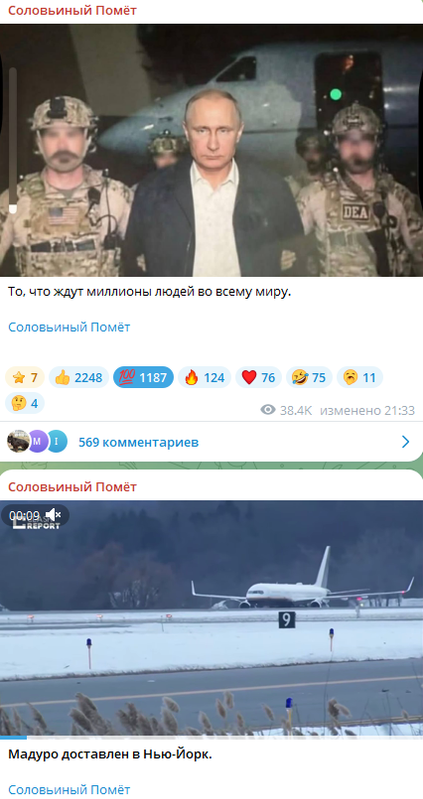The width and height of the screenshot is (423, 799).
Task: Adjust the vertical volume slider on photo
Action: pos(13,140)
